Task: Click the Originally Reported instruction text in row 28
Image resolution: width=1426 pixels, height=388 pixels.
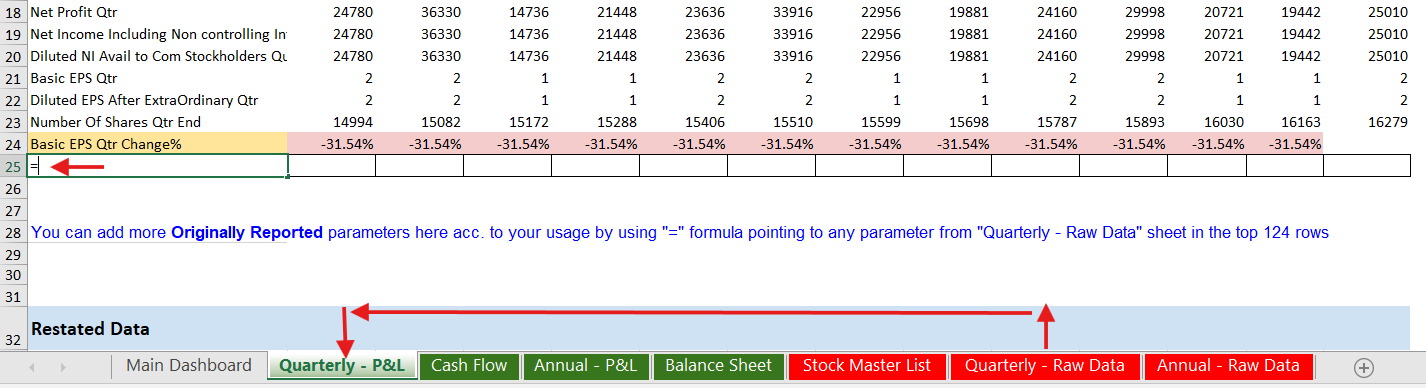Action: [680, 232]
